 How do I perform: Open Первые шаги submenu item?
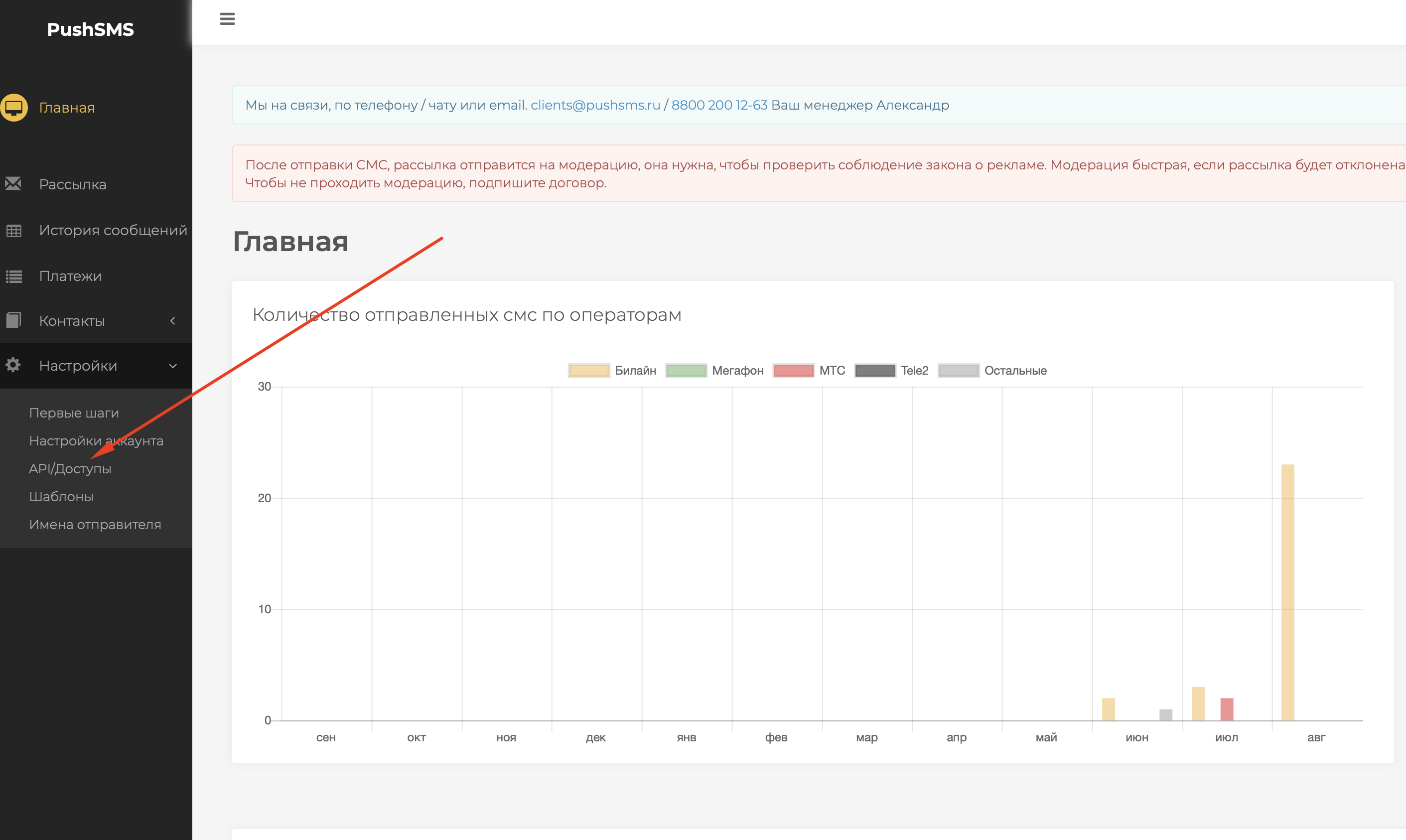pos(74,413)
